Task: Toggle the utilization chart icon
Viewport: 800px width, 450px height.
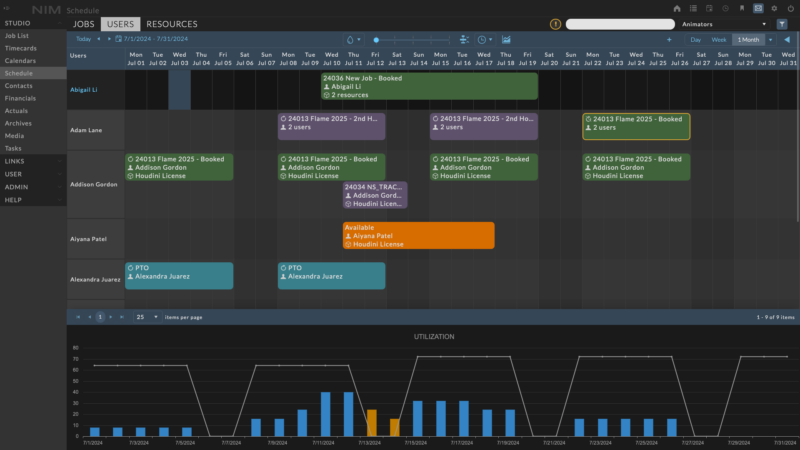Action: pos(506,39)
